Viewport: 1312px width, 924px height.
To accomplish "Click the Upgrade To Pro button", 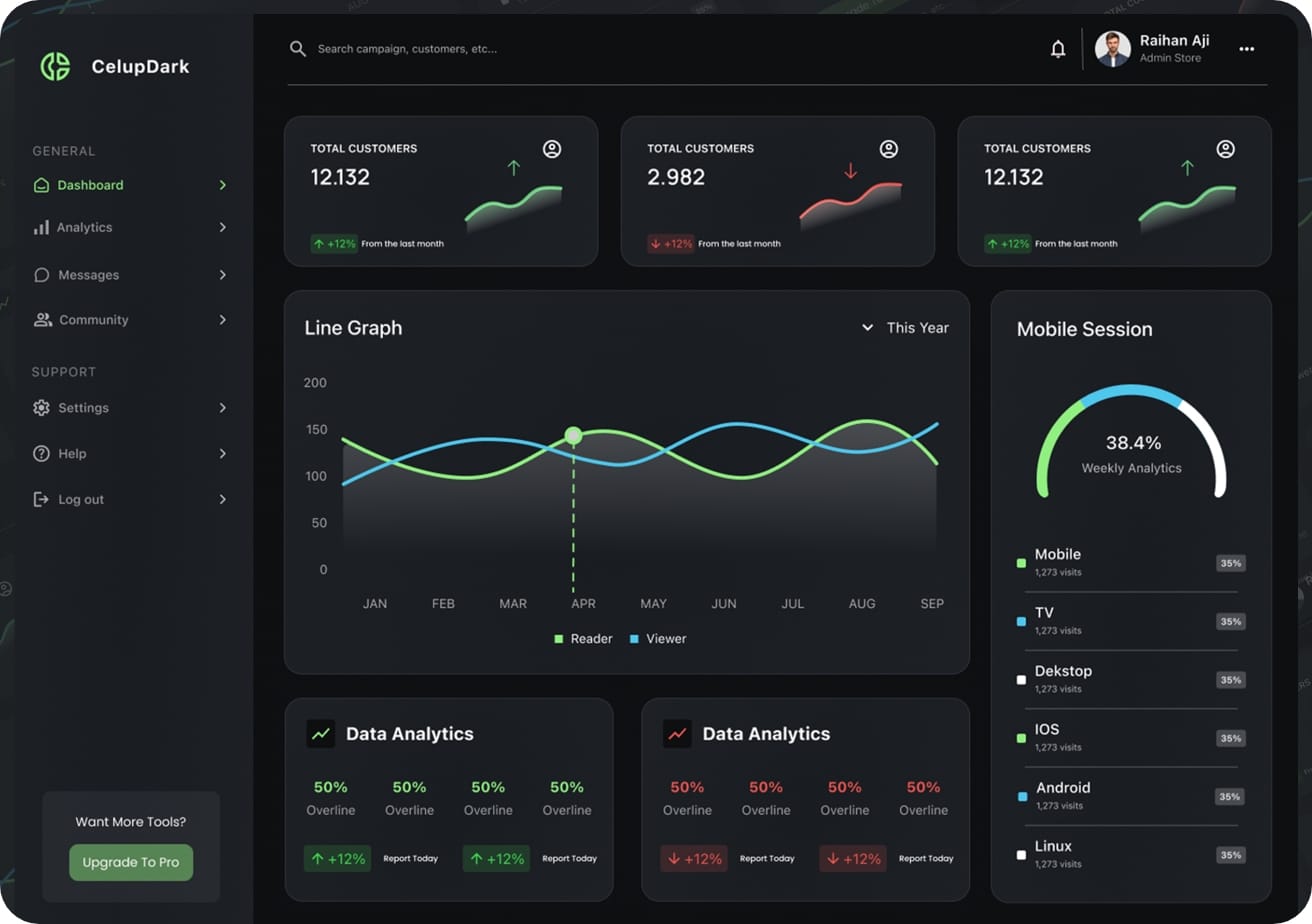I will pyautogui.click(x=131, y=862).
